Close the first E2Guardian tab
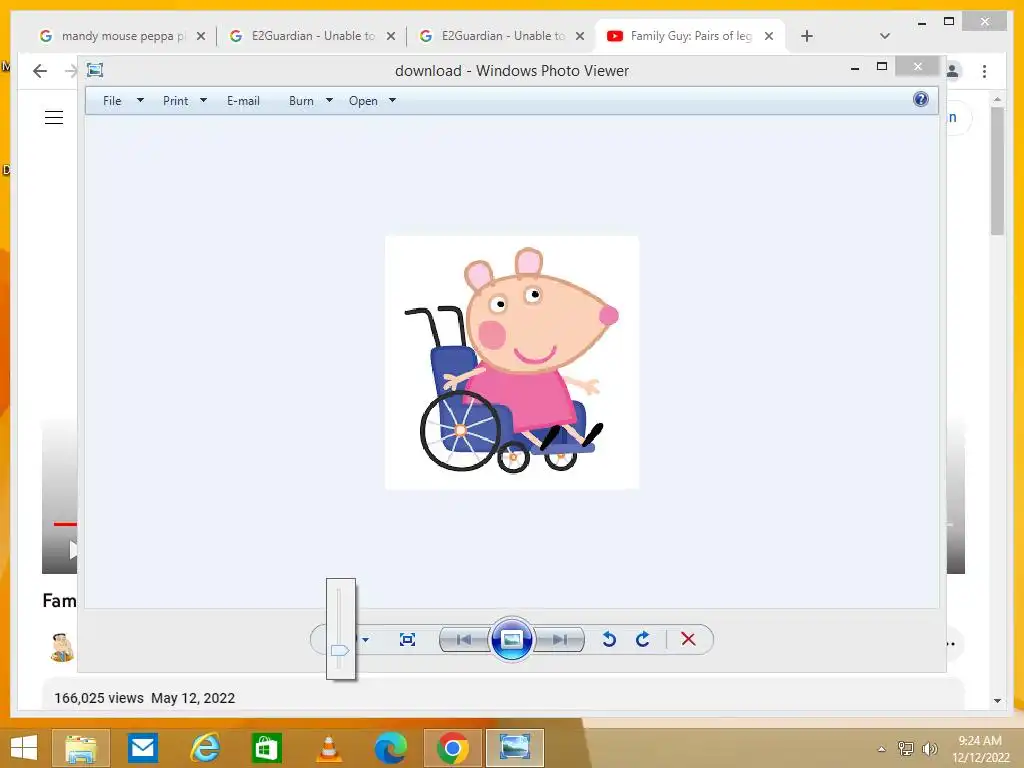 pos(391,36)
